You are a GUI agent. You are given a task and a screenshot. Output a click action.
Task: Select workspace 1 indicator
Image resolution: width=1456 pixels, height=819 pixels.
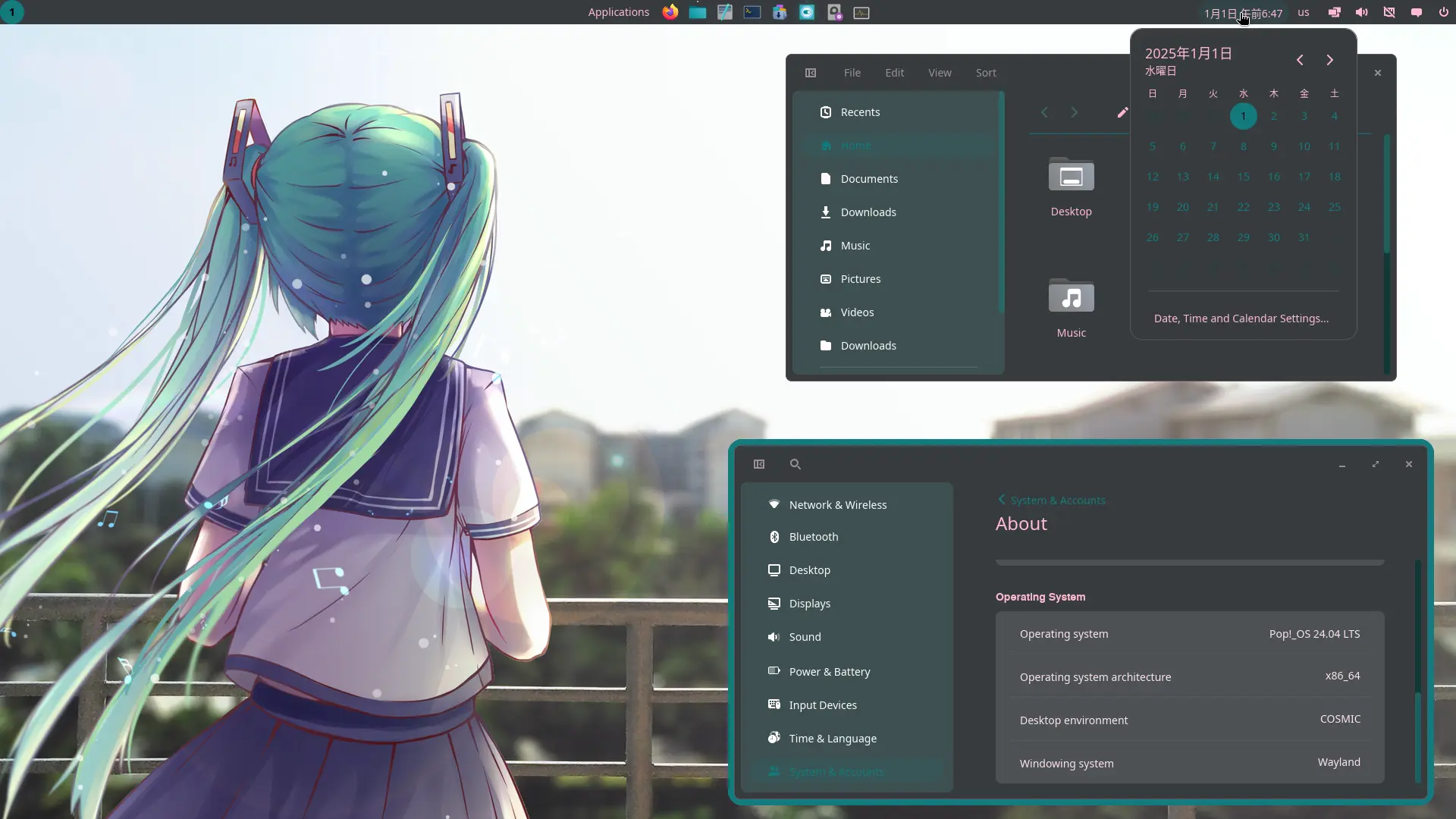12,12
